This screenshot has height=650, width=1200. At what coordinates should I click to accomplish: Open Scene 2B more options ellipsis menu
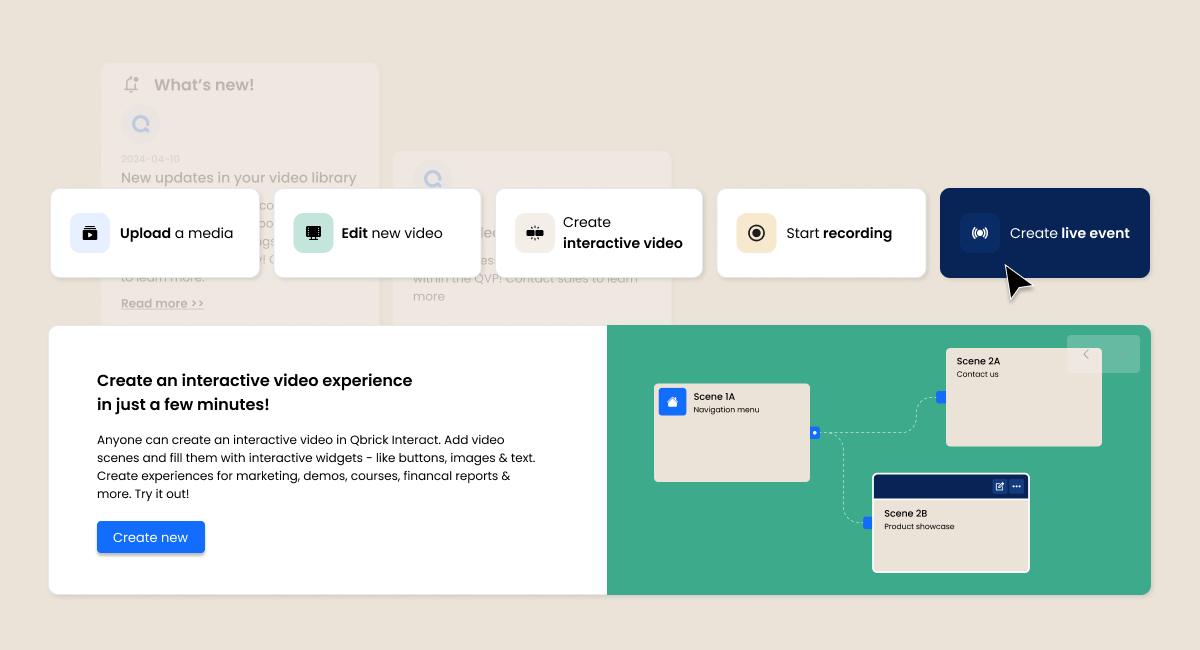(x=1018, y=486)
